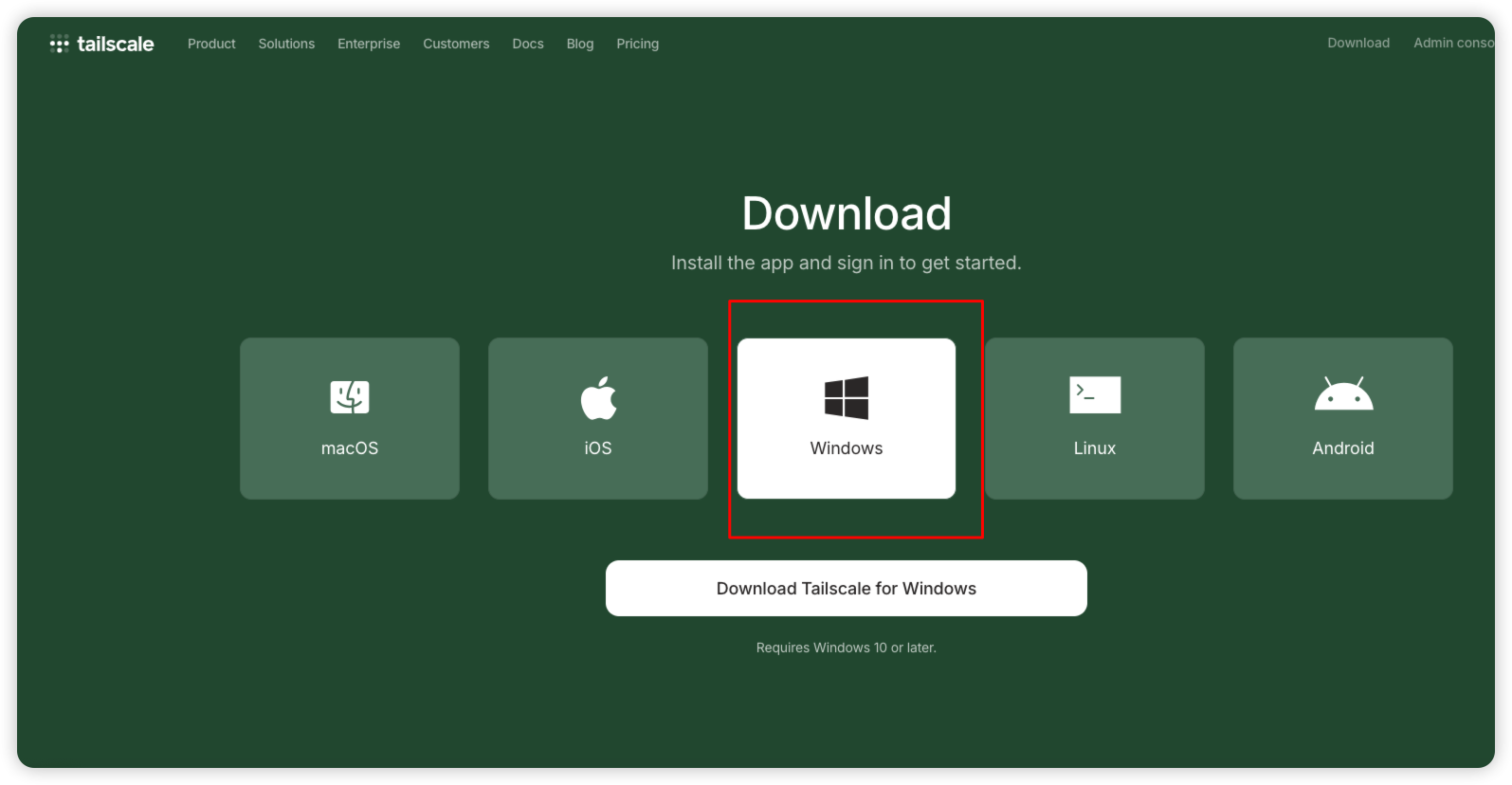Open the Solutions menu
Screen dimensions: 1512x785
(286, 44)
